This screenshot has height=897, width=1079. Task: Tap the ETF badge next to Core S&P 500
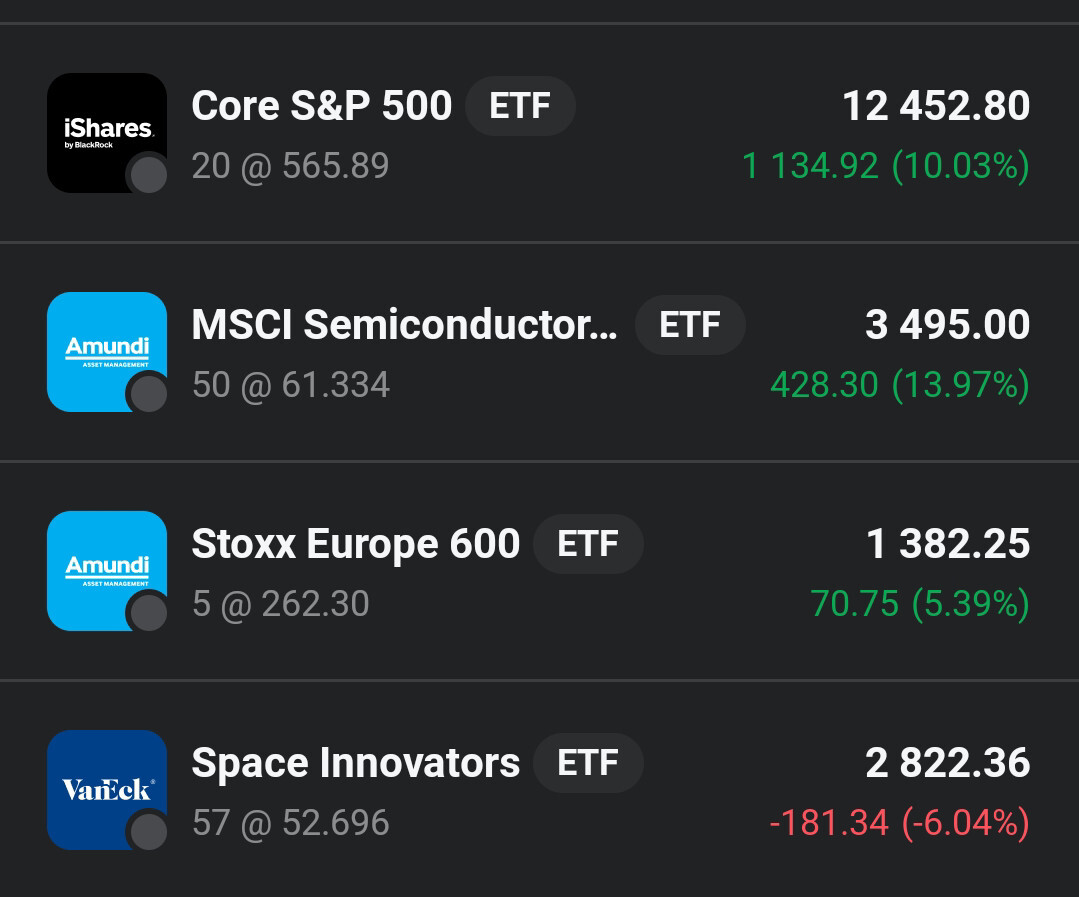(x=520, y=106)
